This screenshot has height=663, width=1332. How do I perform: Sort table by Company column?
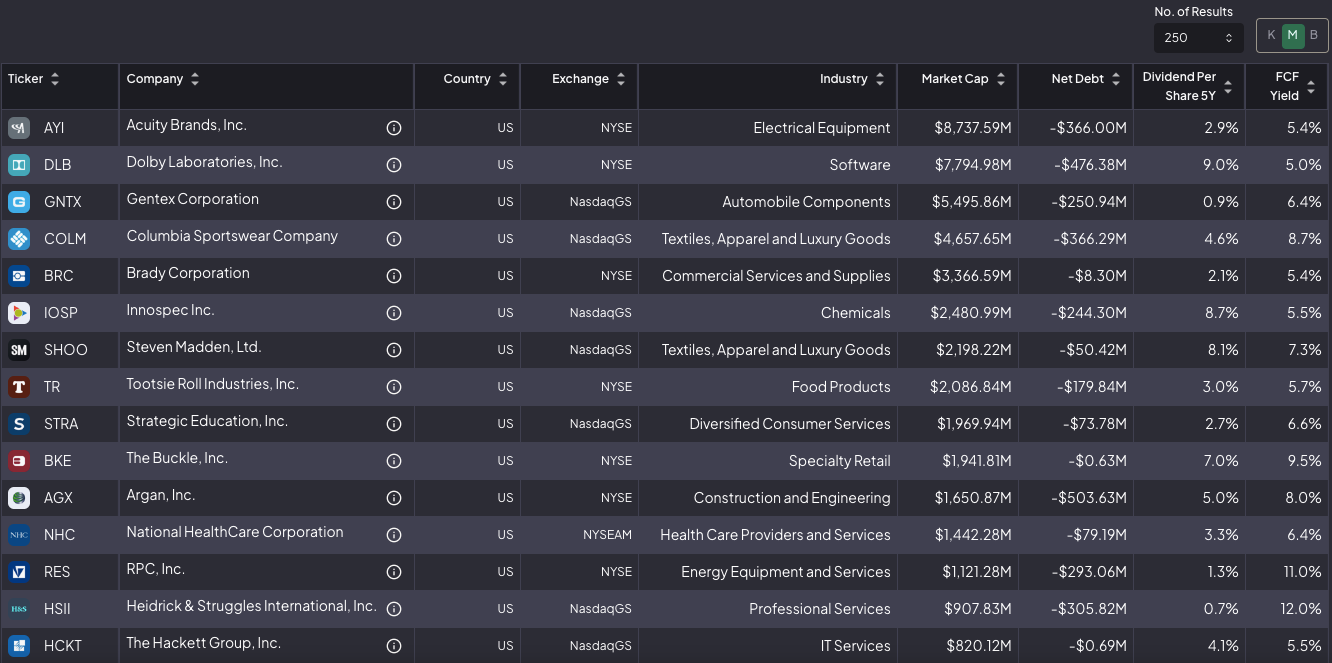pos(194,79)
